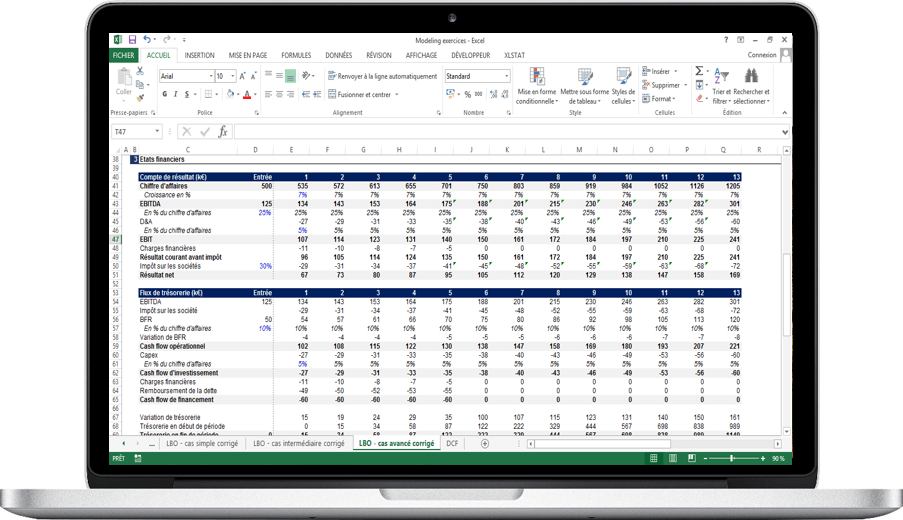903x520 pixels.
Task: Click the font color red A
Action: [x=246, y=94]
